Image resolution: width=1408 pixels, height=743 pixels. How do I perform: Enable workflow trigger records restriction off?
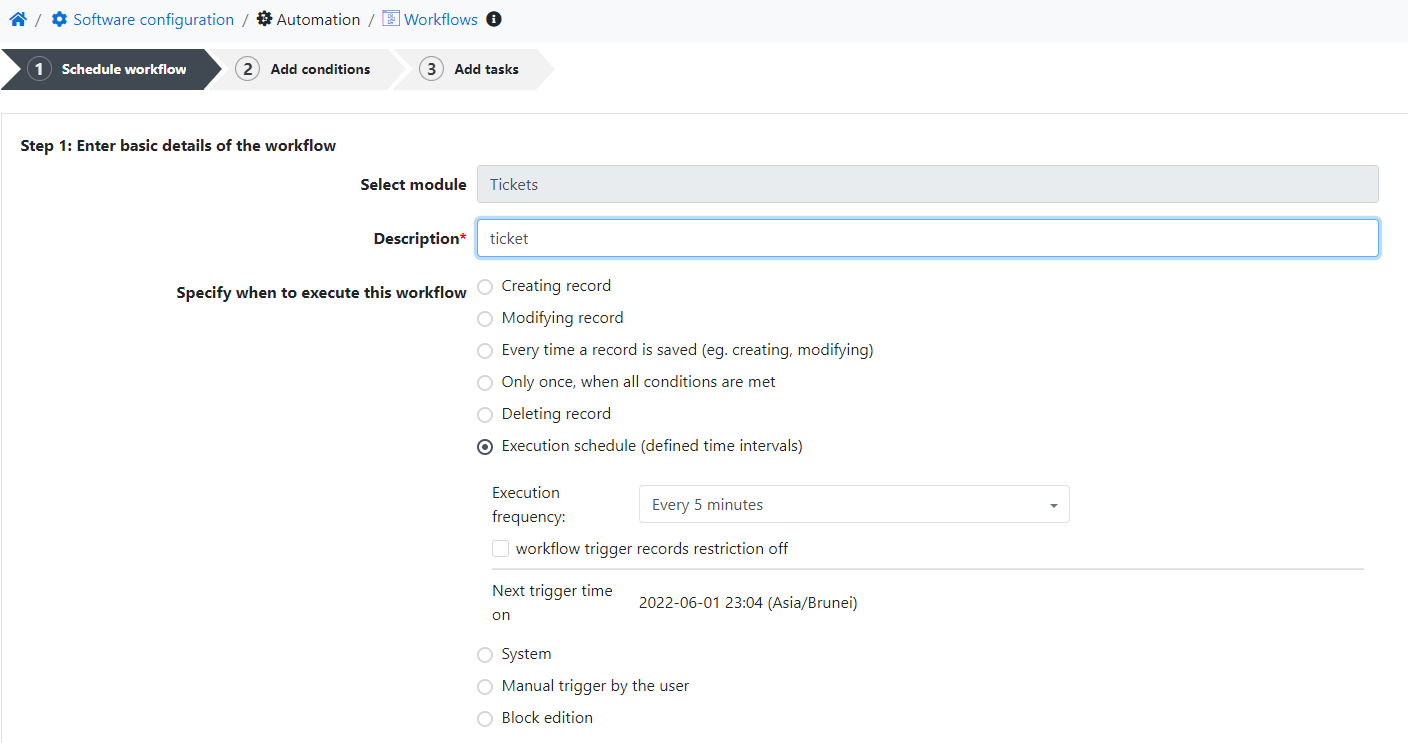[500, 548]
